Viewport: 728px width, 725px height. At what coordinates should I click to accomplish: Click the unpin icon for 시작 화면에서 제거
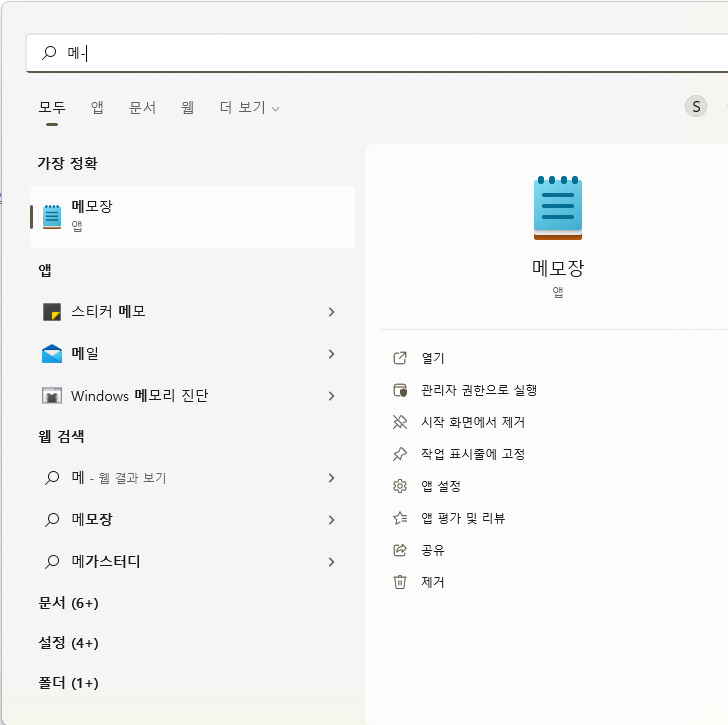click(x=400, y=422)
